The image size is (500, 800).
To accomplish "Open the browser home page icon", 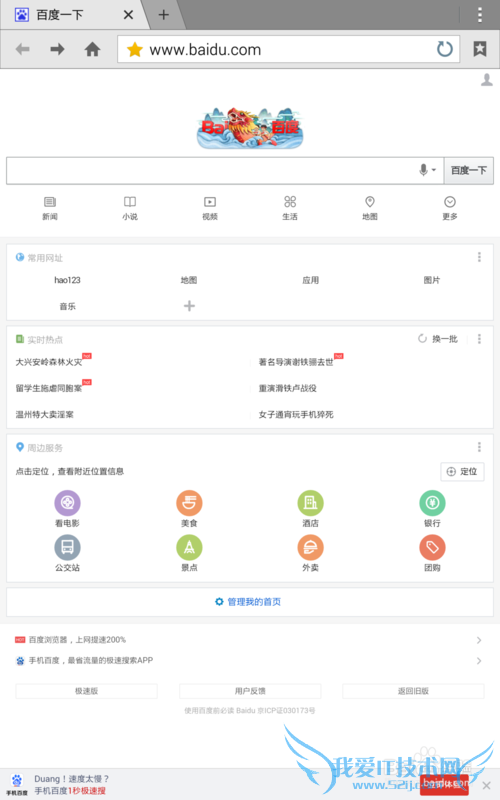I will coord(92,49).
